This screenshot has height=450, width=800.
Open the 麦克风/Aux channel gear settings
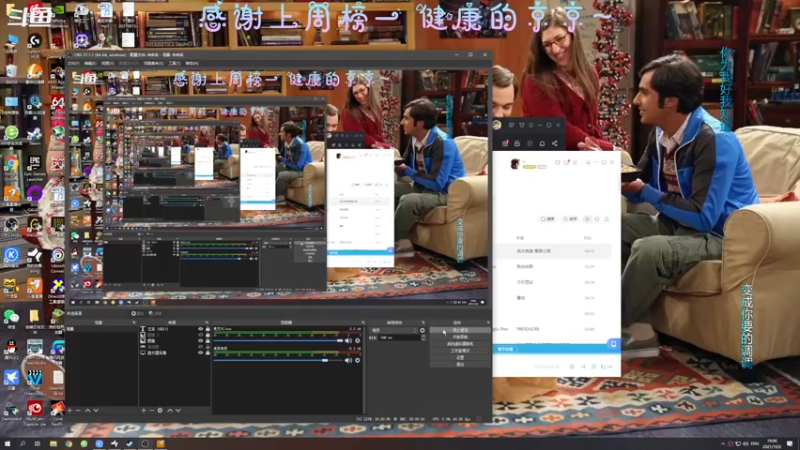[358, 340]
